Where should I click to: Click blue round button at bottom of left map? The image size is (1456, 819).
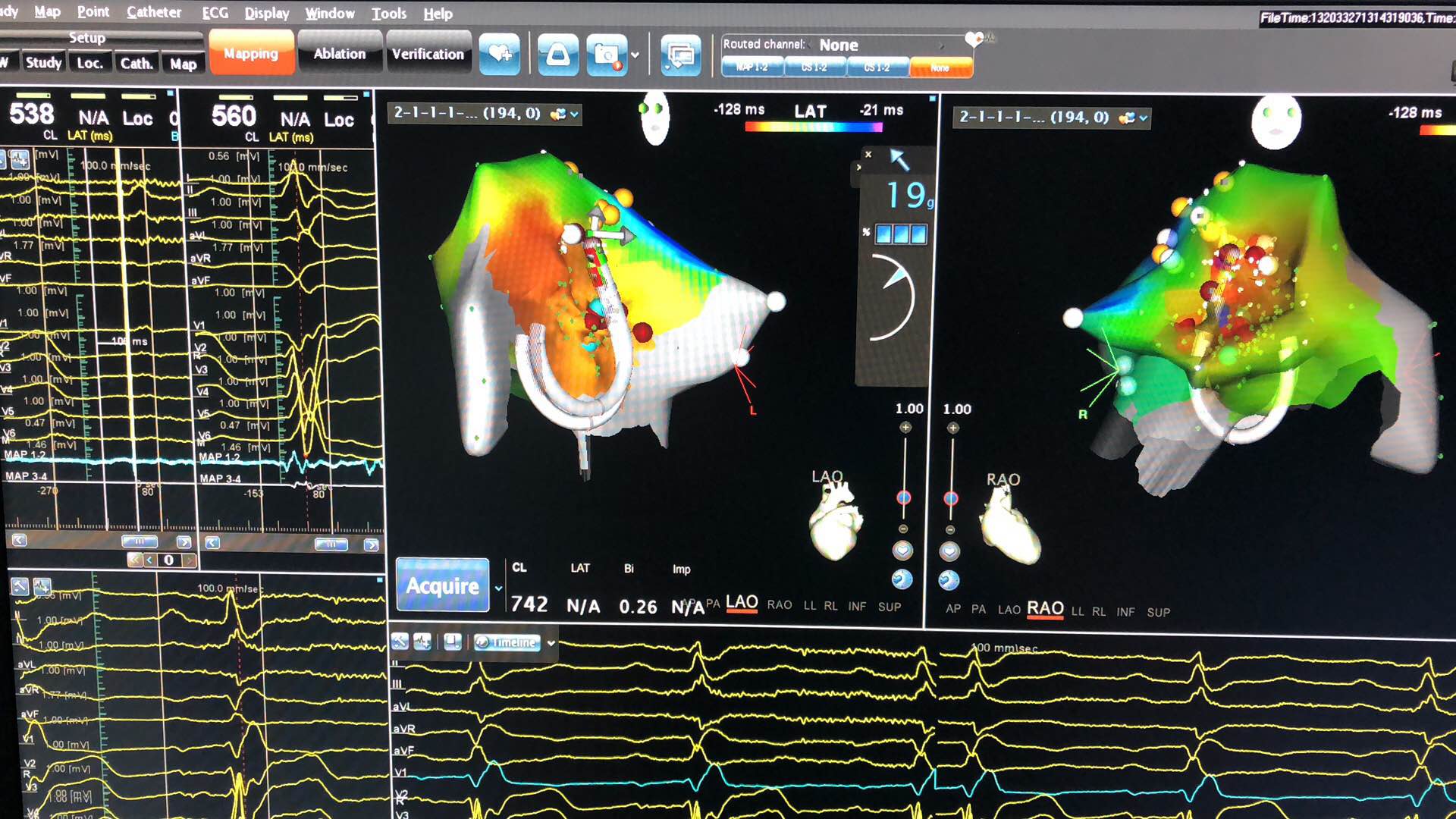(902, 579)
